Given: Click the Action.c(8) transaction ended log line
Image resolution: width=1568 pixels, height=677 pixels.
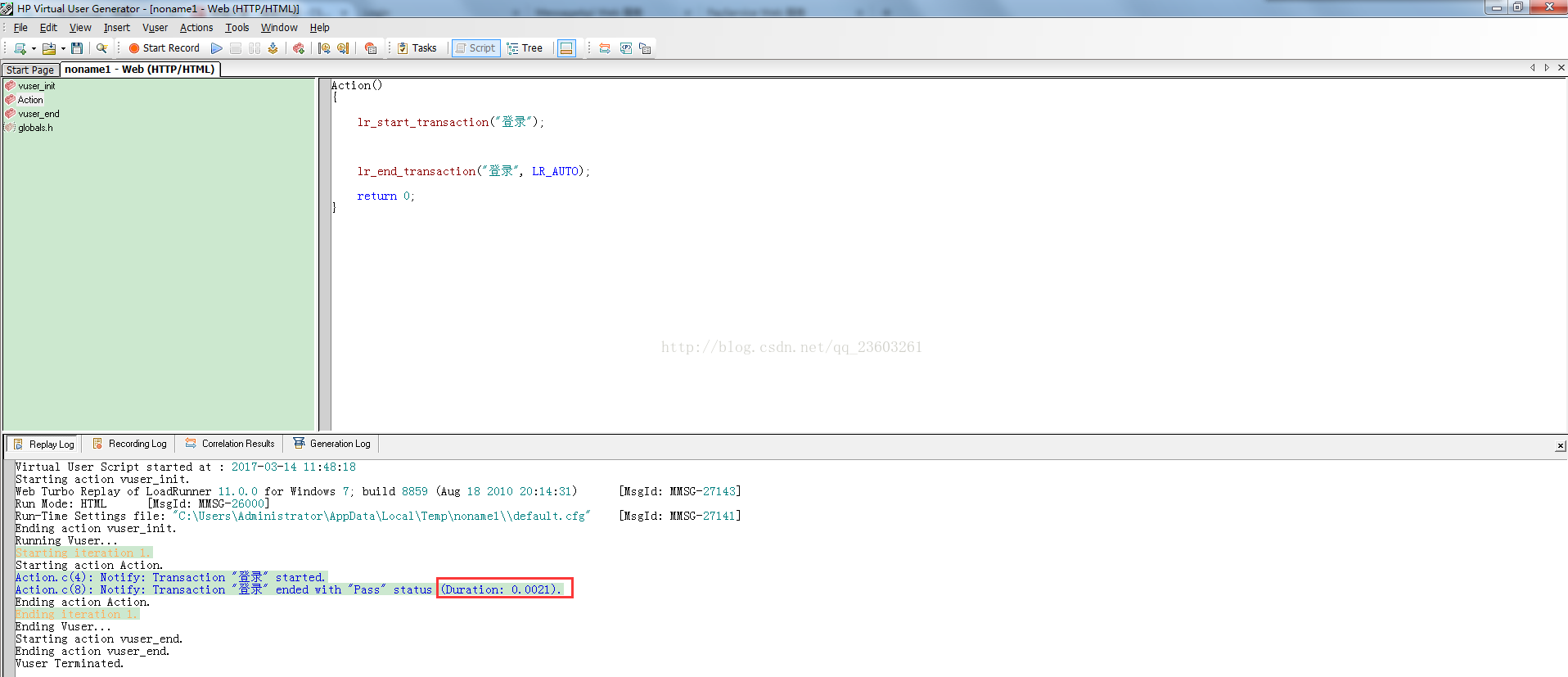Looking at the screenshot, I should point(289,590).
